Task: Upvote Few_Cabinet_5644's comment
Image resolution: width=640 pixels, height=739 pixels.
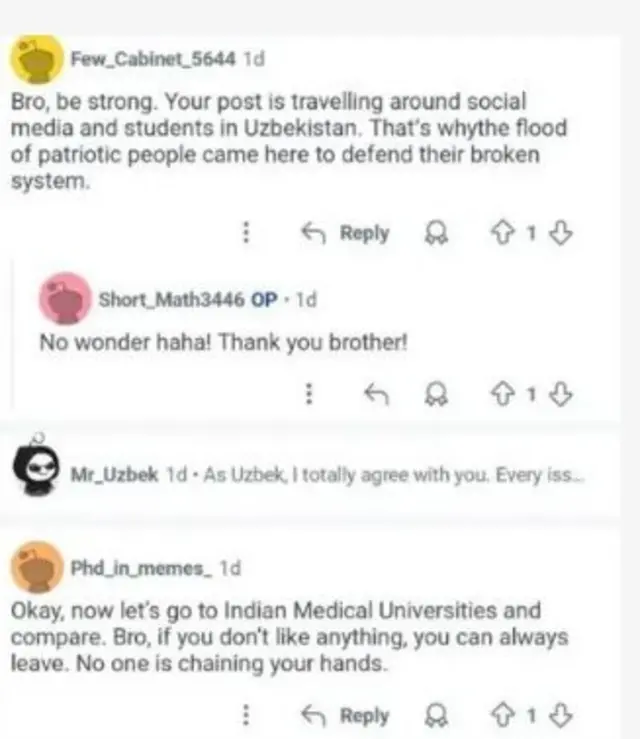Action: [x=505, y=233]
